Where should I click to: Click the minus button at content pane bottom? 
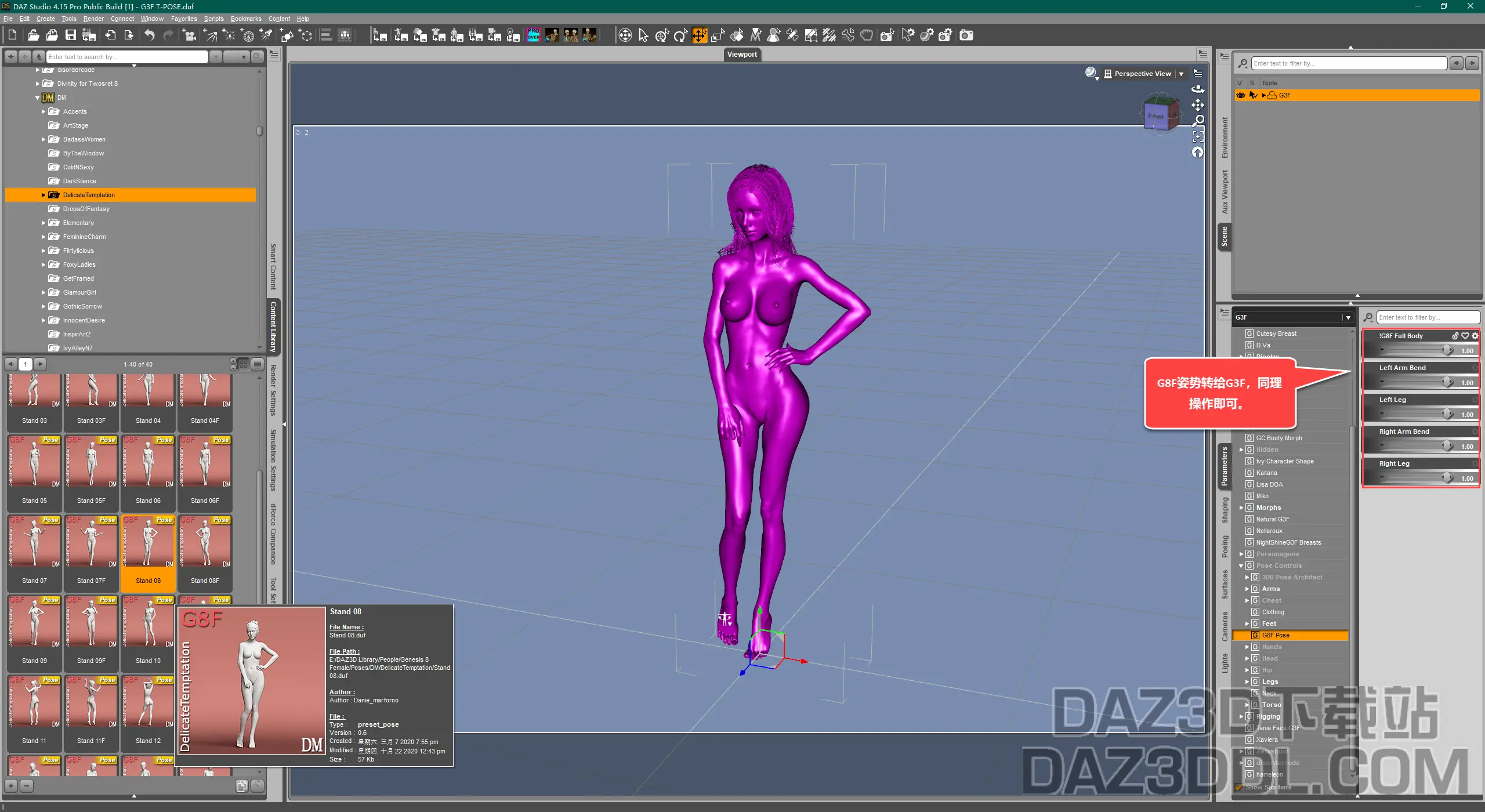click(26, 786)
